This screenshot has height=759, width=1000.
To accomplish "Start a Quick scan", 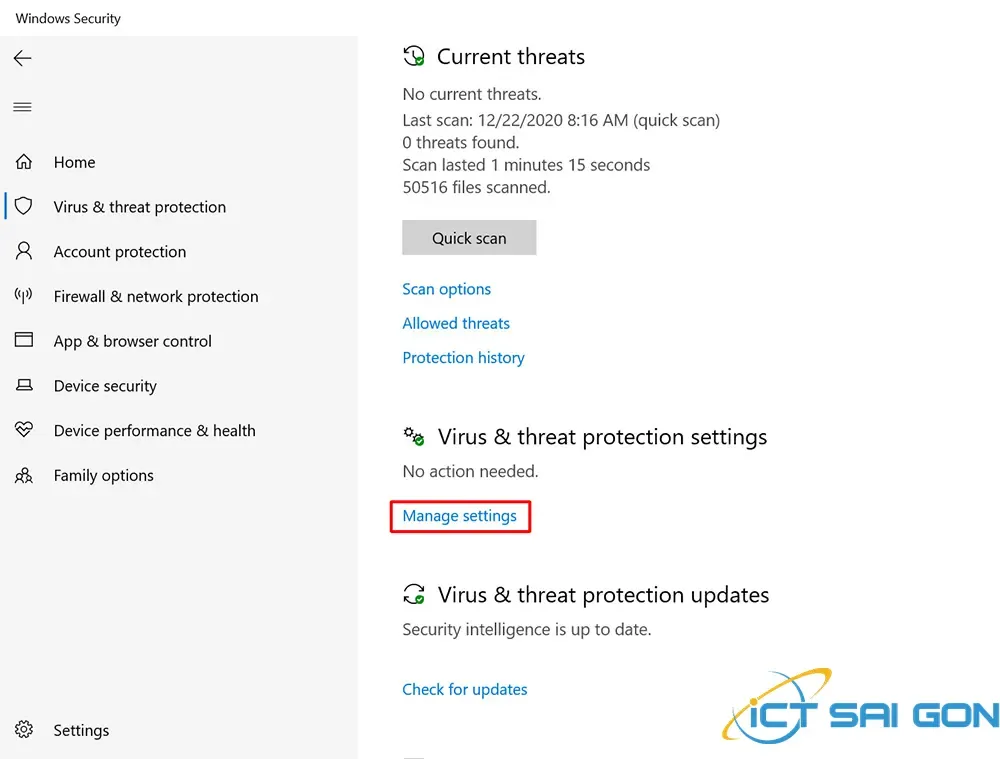I will (469, 237).
